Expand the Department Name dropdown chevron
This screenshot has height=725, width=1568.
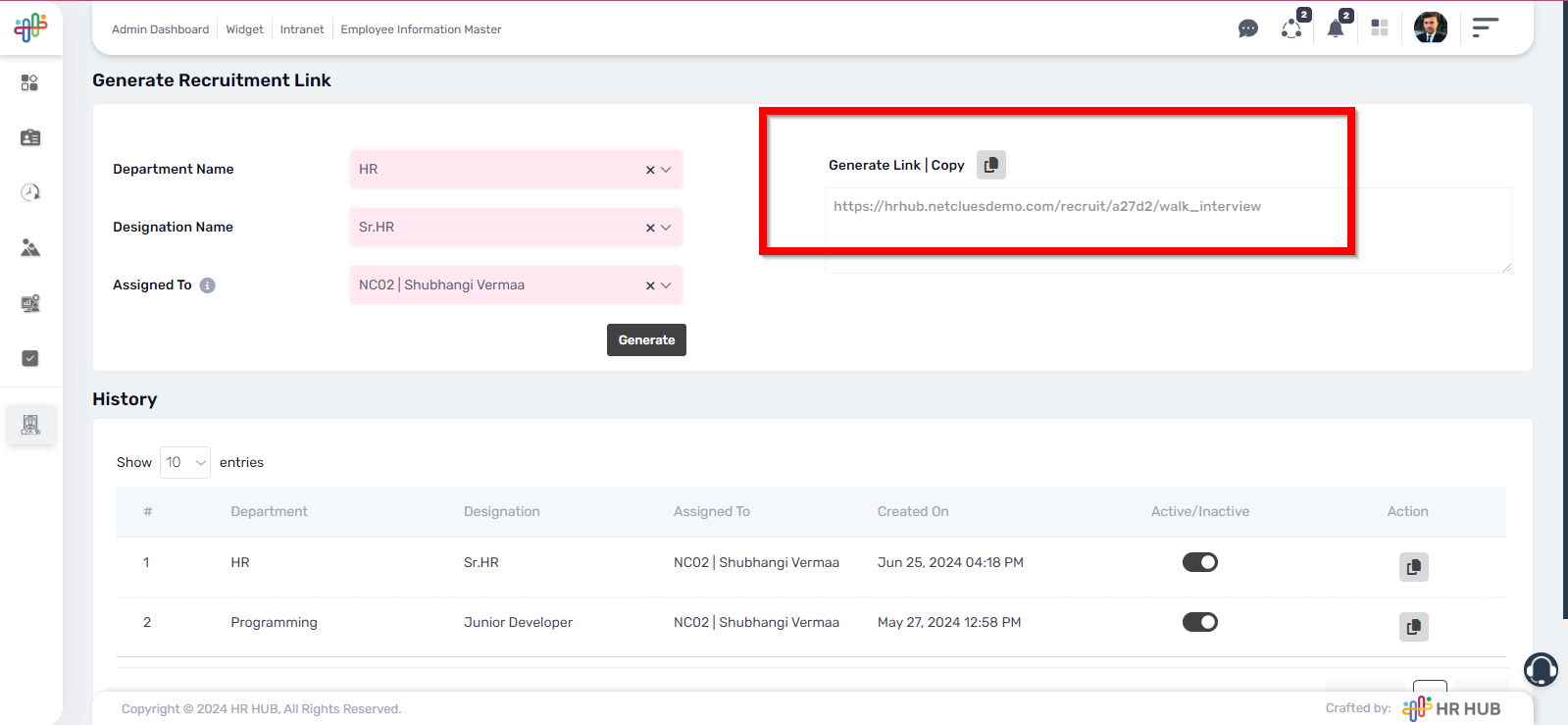[x=666, y=170]
